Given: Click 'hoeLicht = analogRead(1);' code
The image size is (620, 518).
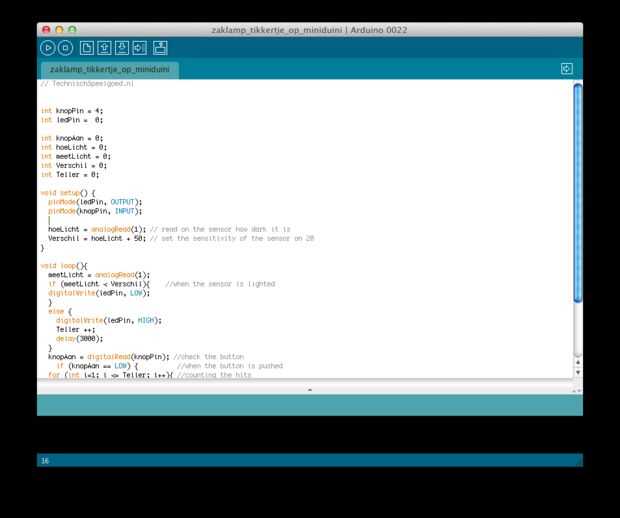Looking at the screenshot, I should pos(97,229).
